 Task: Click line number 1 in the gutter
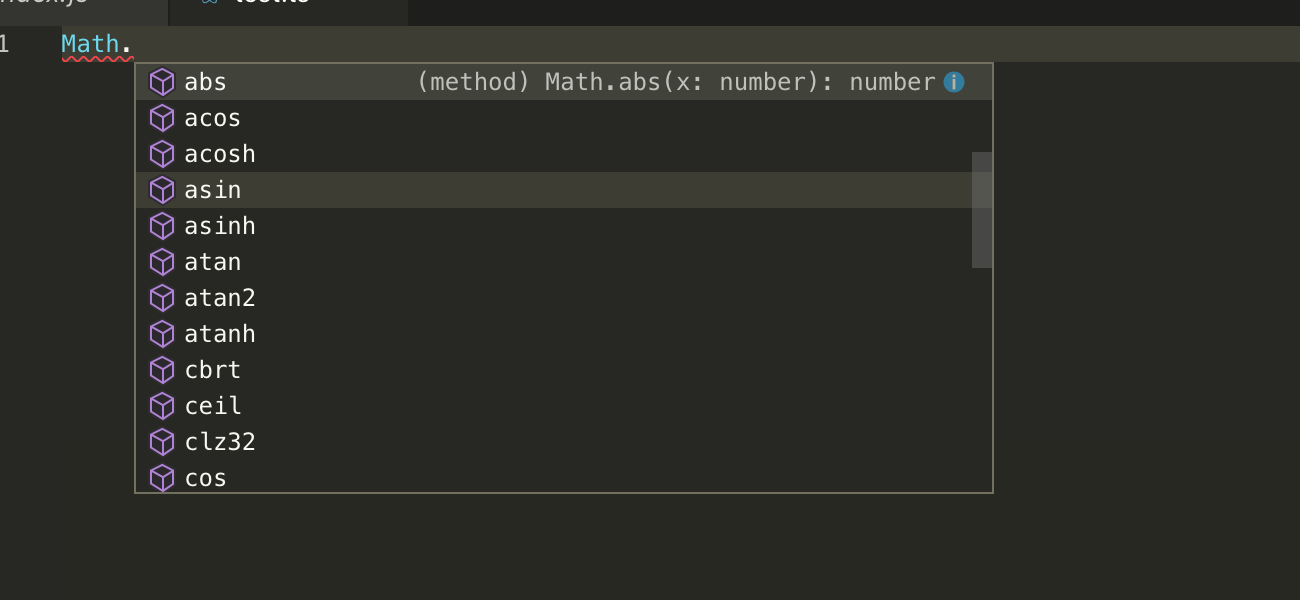tap(5, 44)
